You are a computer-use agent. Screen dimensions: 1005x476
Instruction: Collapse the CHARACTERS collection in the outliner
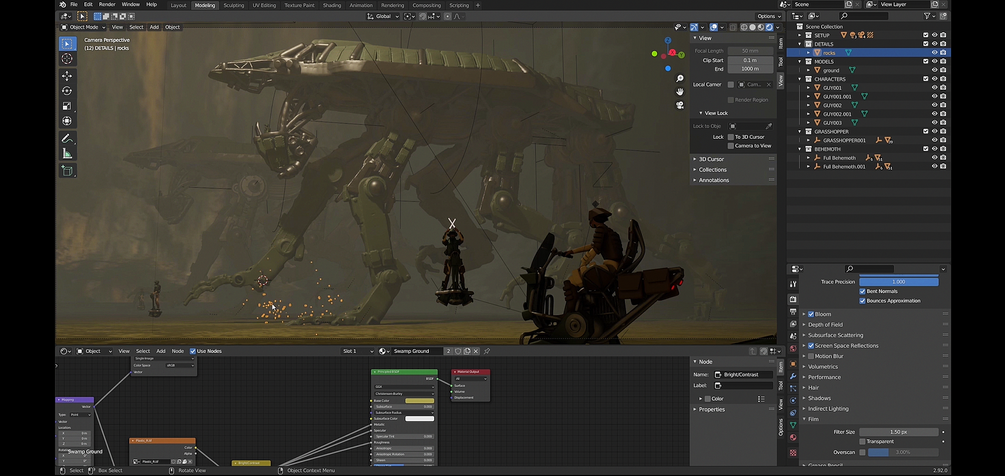coord(800,79)
